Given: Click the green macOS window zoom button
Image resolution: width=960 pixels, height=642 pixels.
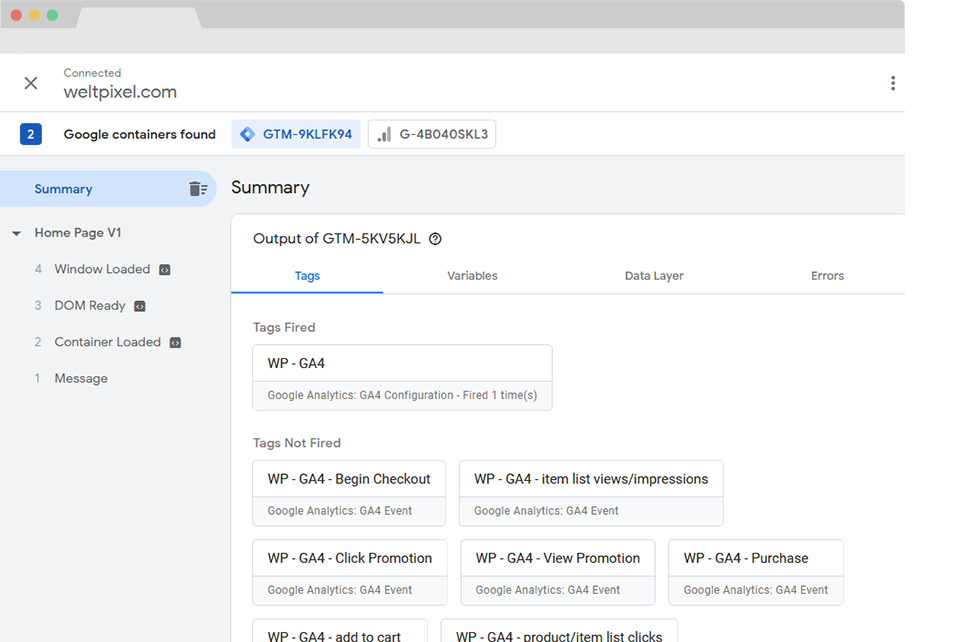Looking at the screenshot, I should click(x=52, y=15).
